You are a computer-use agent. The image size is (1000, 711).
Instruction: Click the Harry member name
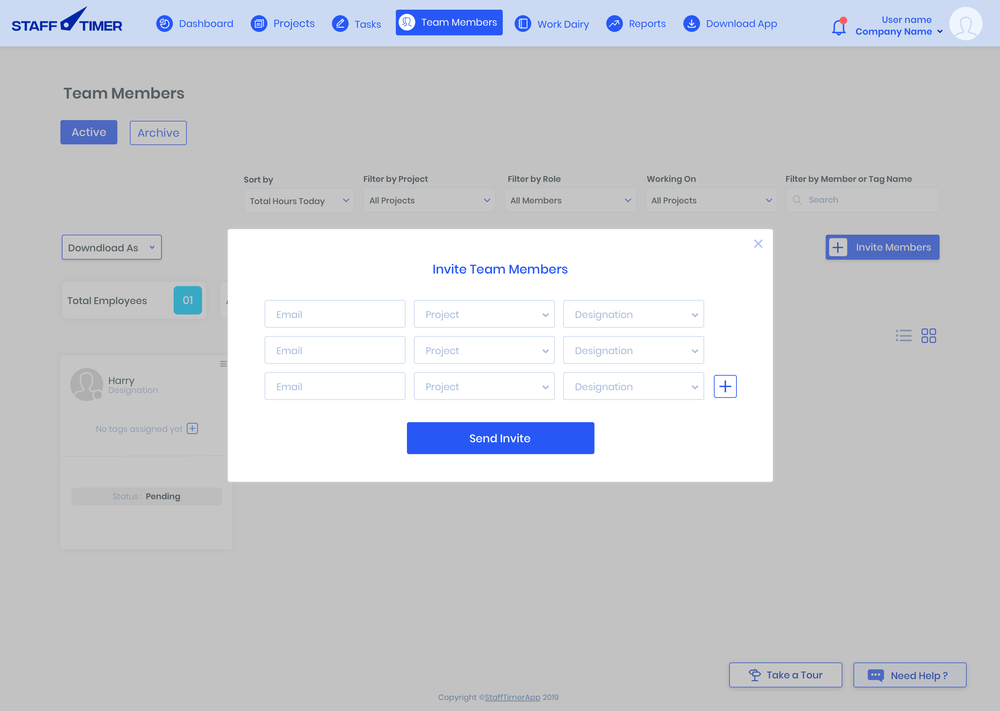[121, 381]
